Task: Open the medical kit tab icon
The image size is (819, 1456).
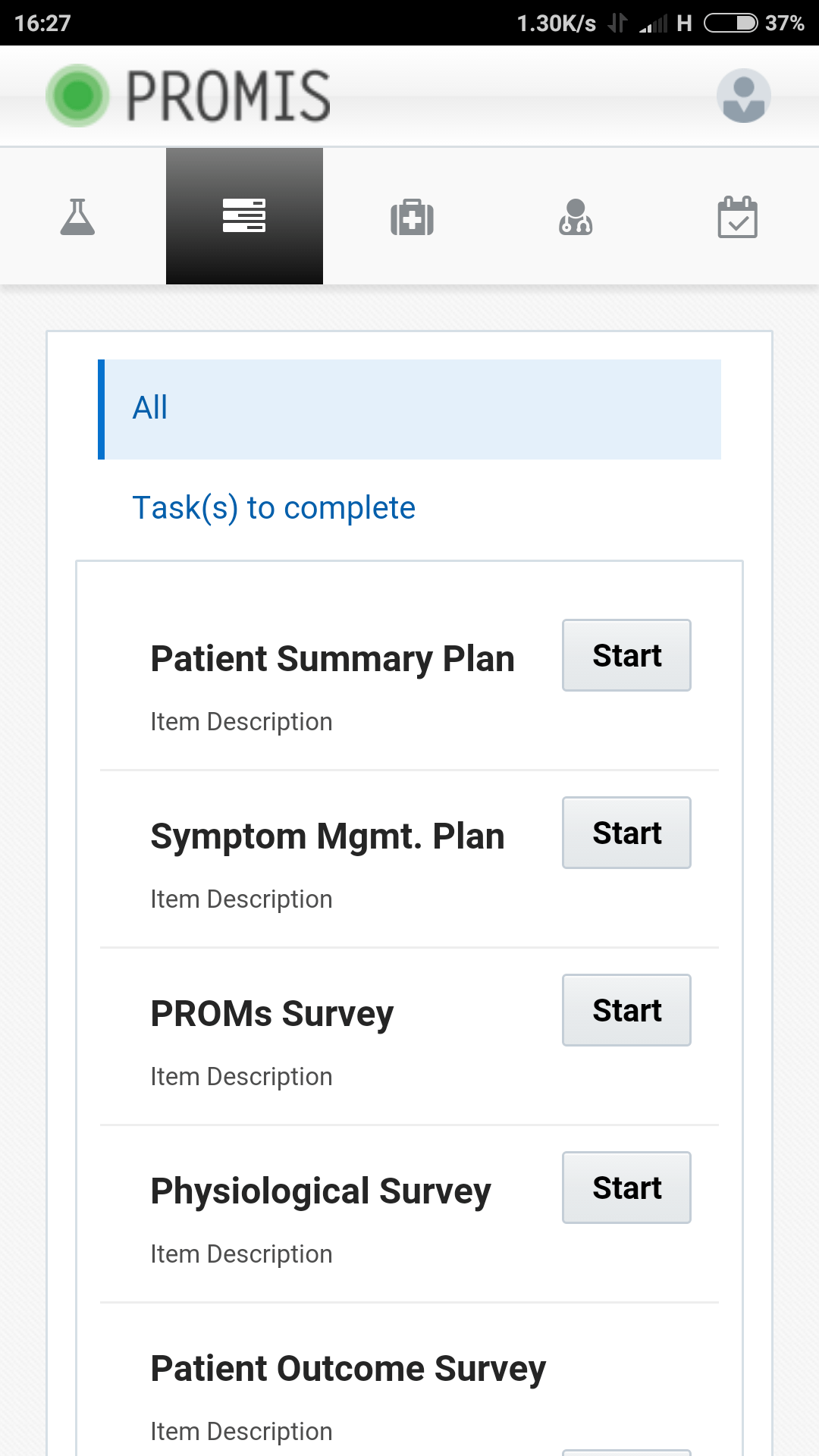Action: coord(412,218)
